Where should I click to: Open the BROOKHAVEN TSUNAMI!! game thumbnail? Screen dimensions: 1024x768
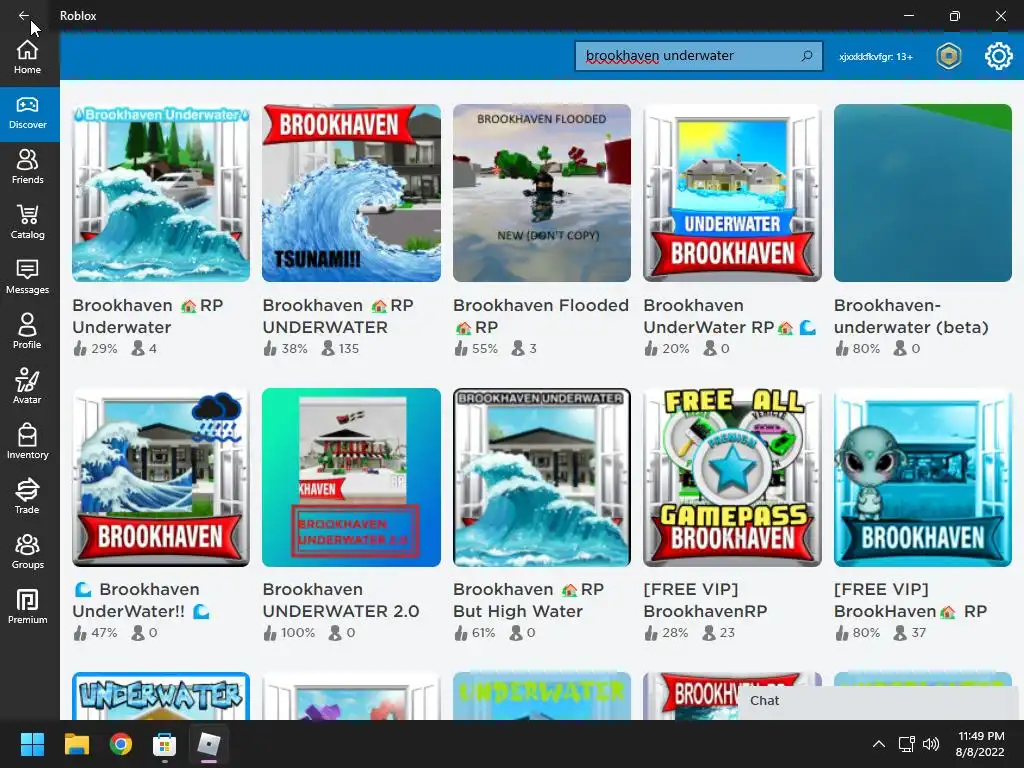[x=351, y=193]
